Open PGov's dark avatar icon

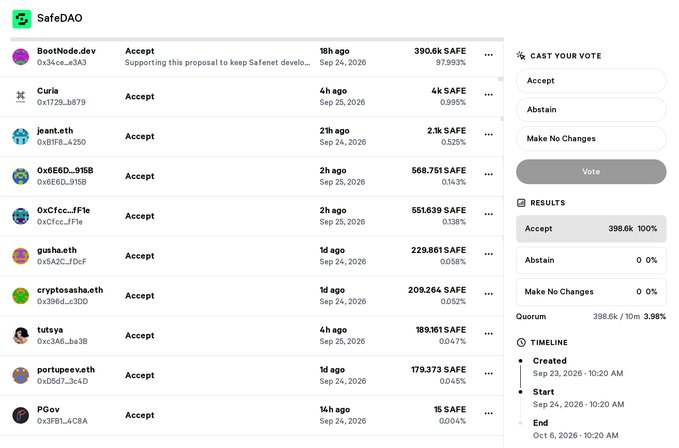(20, 415)
